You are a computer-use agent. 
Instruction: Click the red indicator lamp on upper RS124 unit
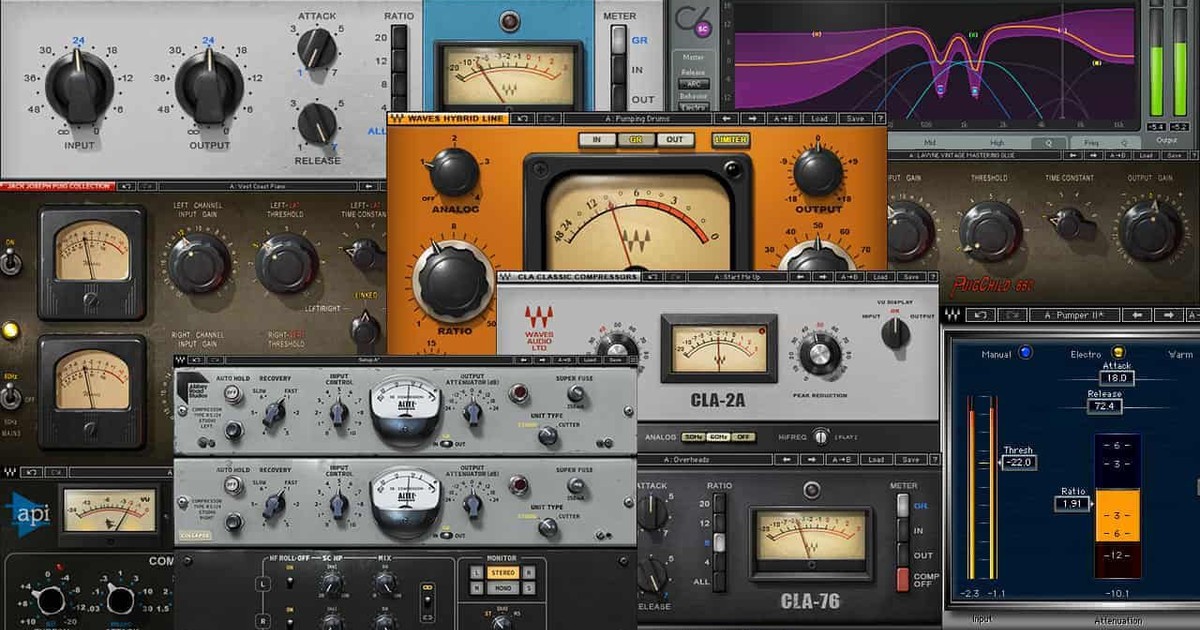[x=519, y=392]
